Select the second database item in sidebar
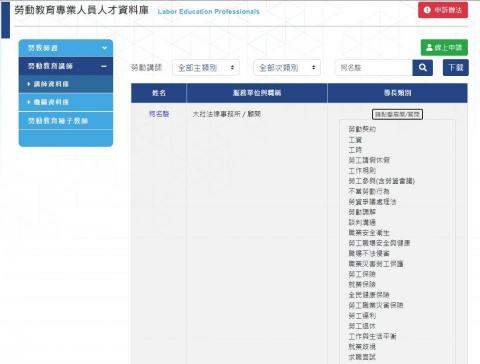 tap(66, 102)
